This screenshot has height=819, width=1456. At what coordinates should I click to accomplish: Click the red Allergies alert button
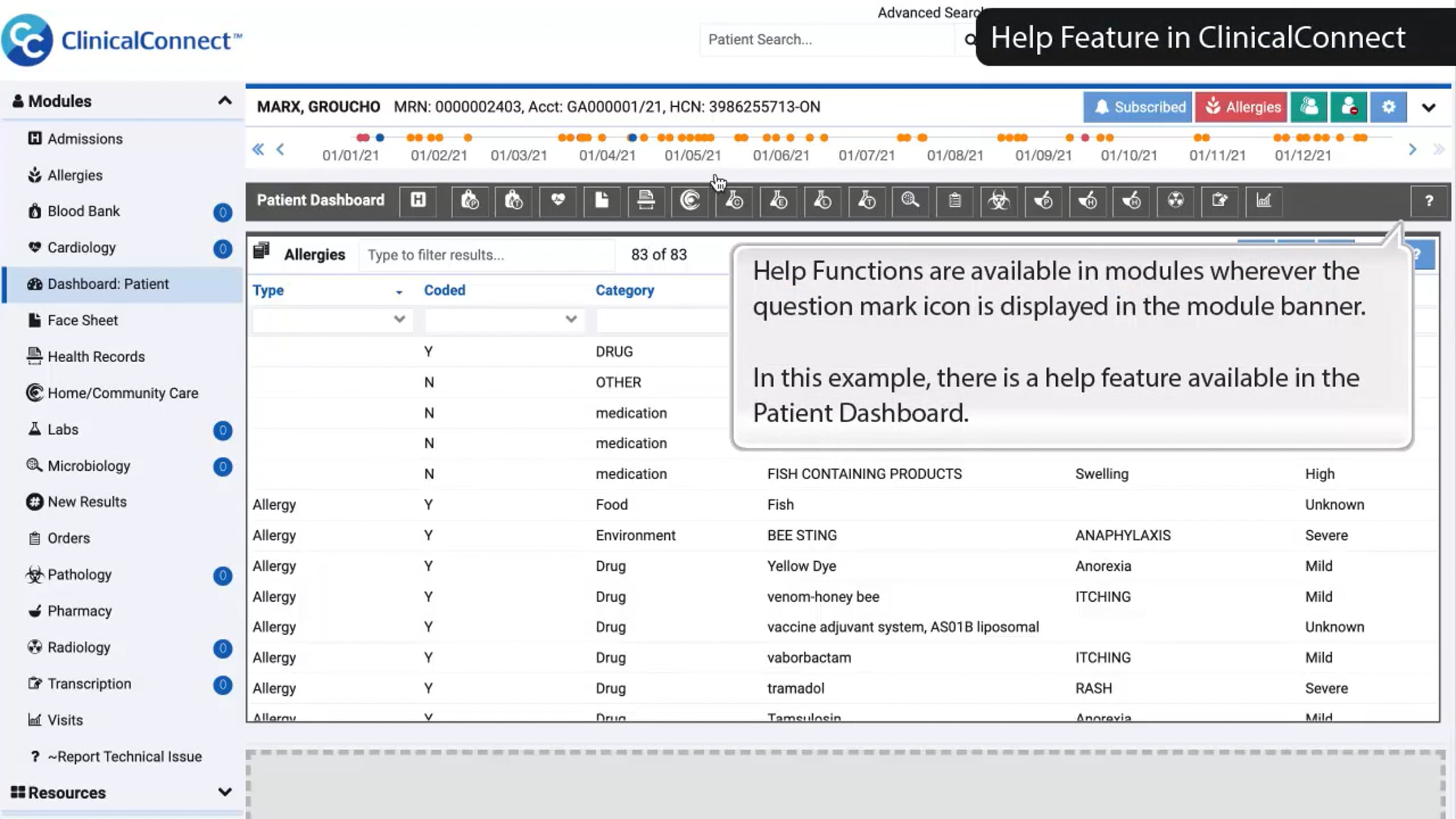(1242, 107)
